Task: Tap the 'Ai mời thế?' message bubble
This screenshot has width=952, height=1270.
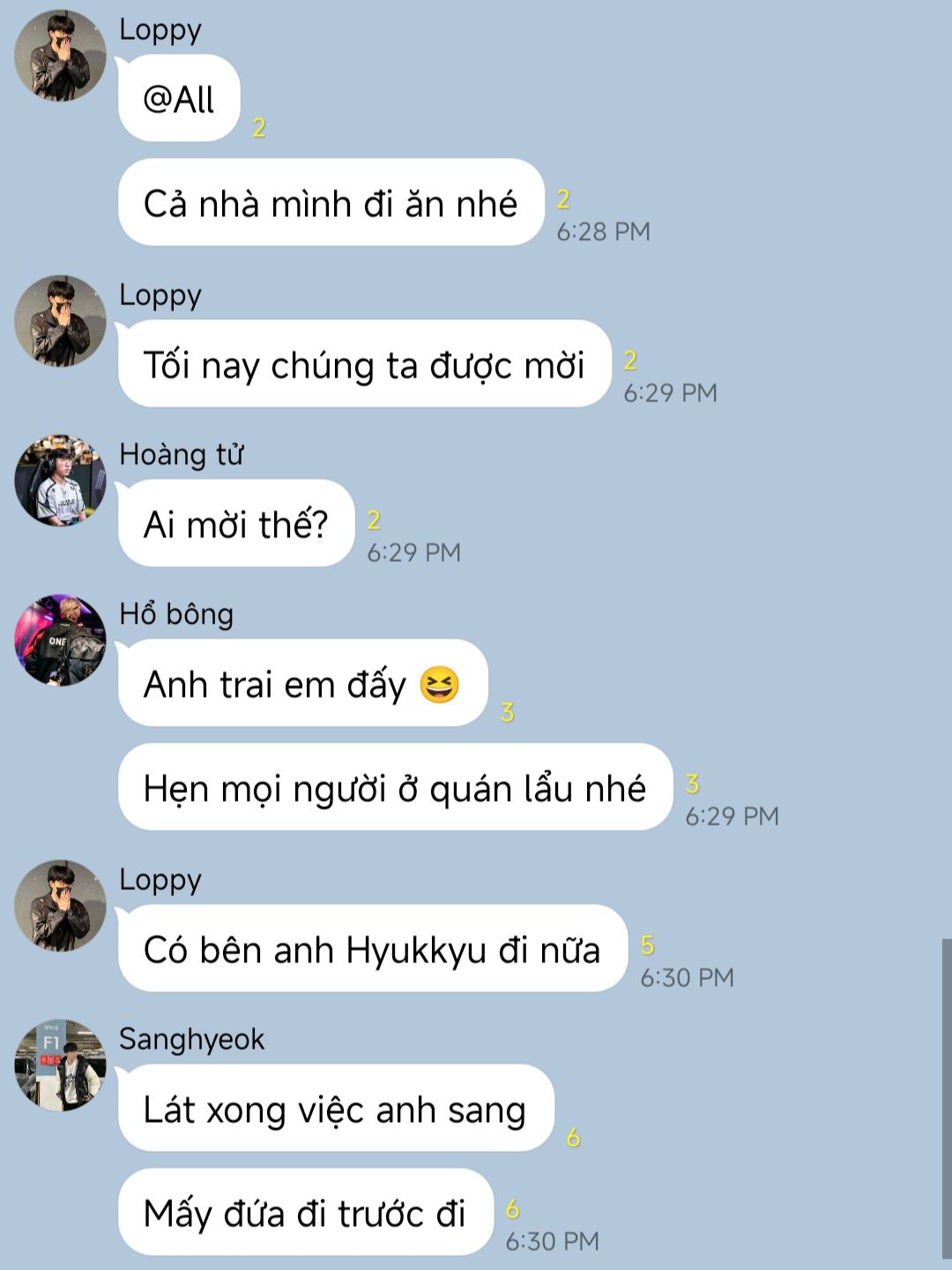Action: (235, 524)
